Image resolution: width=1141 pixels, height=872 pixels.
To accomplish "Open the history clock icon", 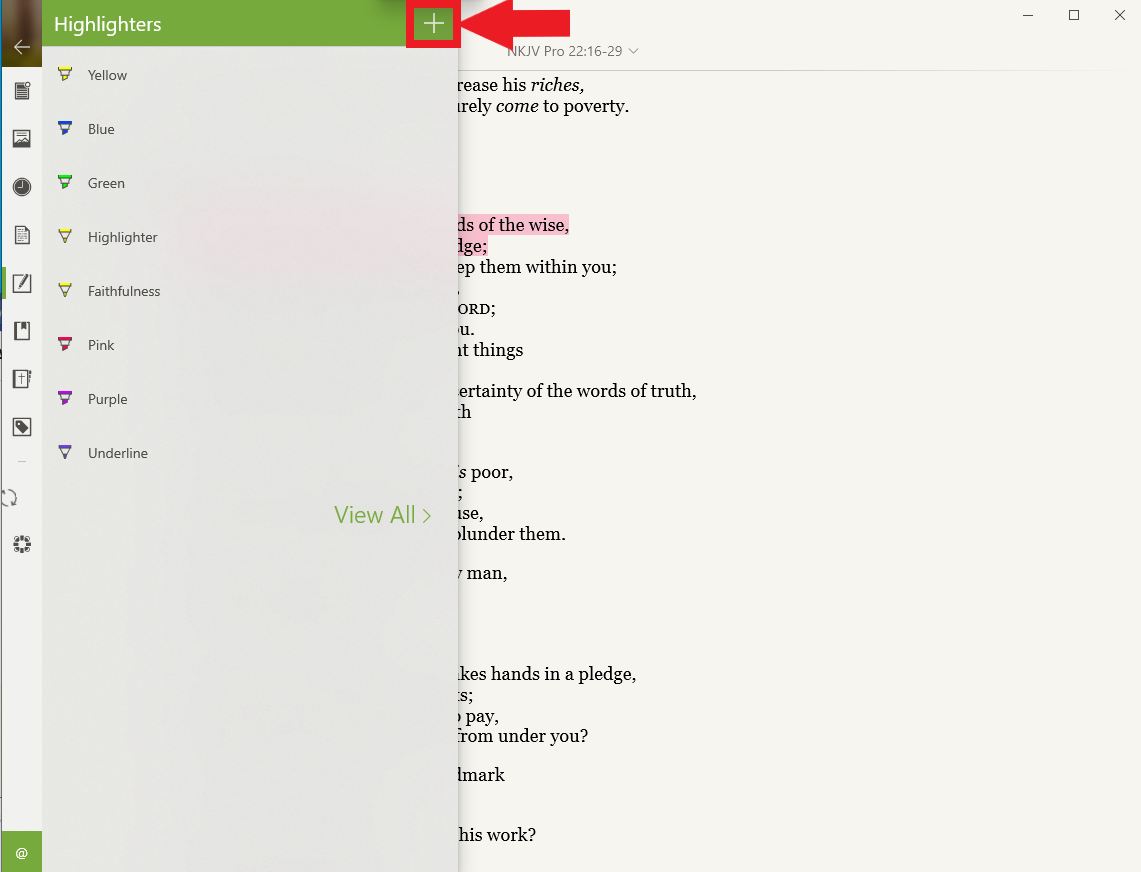I will pos(22,187).
